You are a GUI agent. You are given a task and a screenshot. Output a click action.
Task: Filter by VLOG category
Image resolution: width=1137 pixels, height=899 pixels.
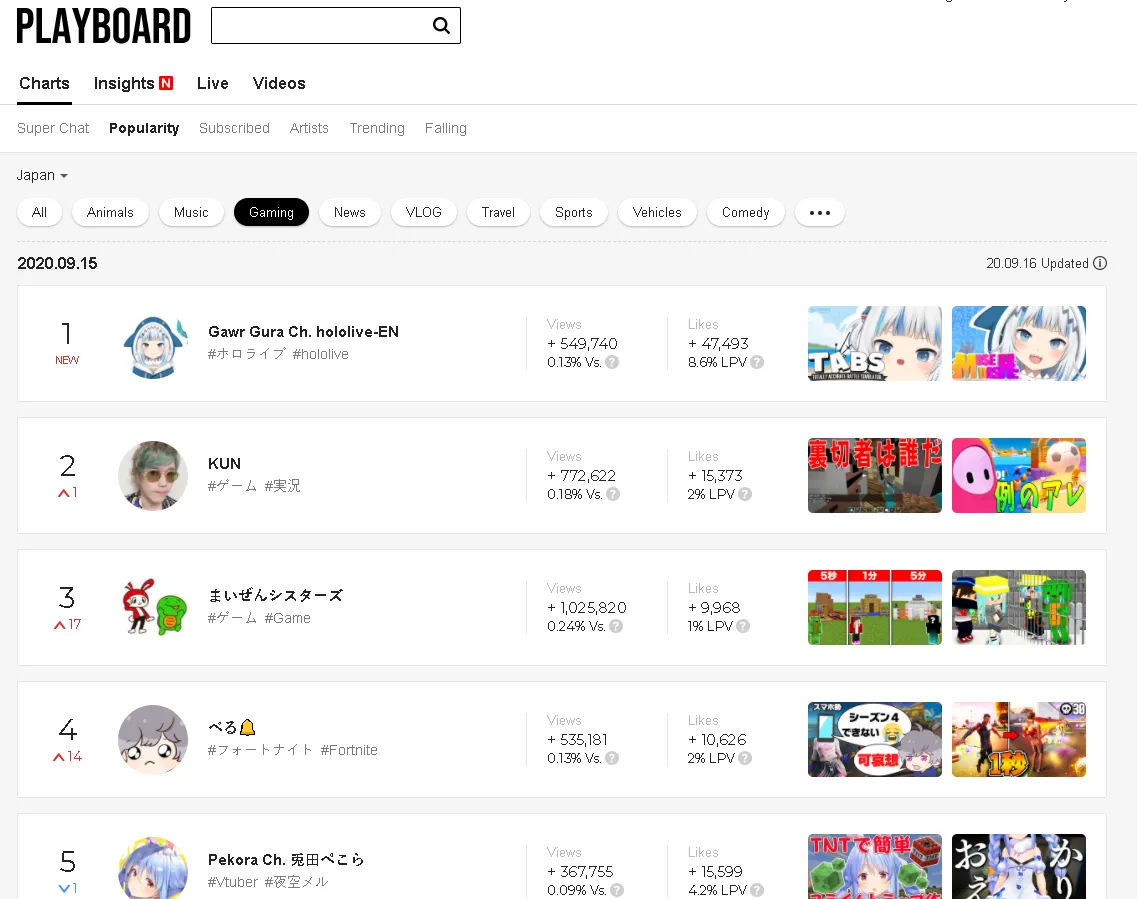click(x=423, y=212)
